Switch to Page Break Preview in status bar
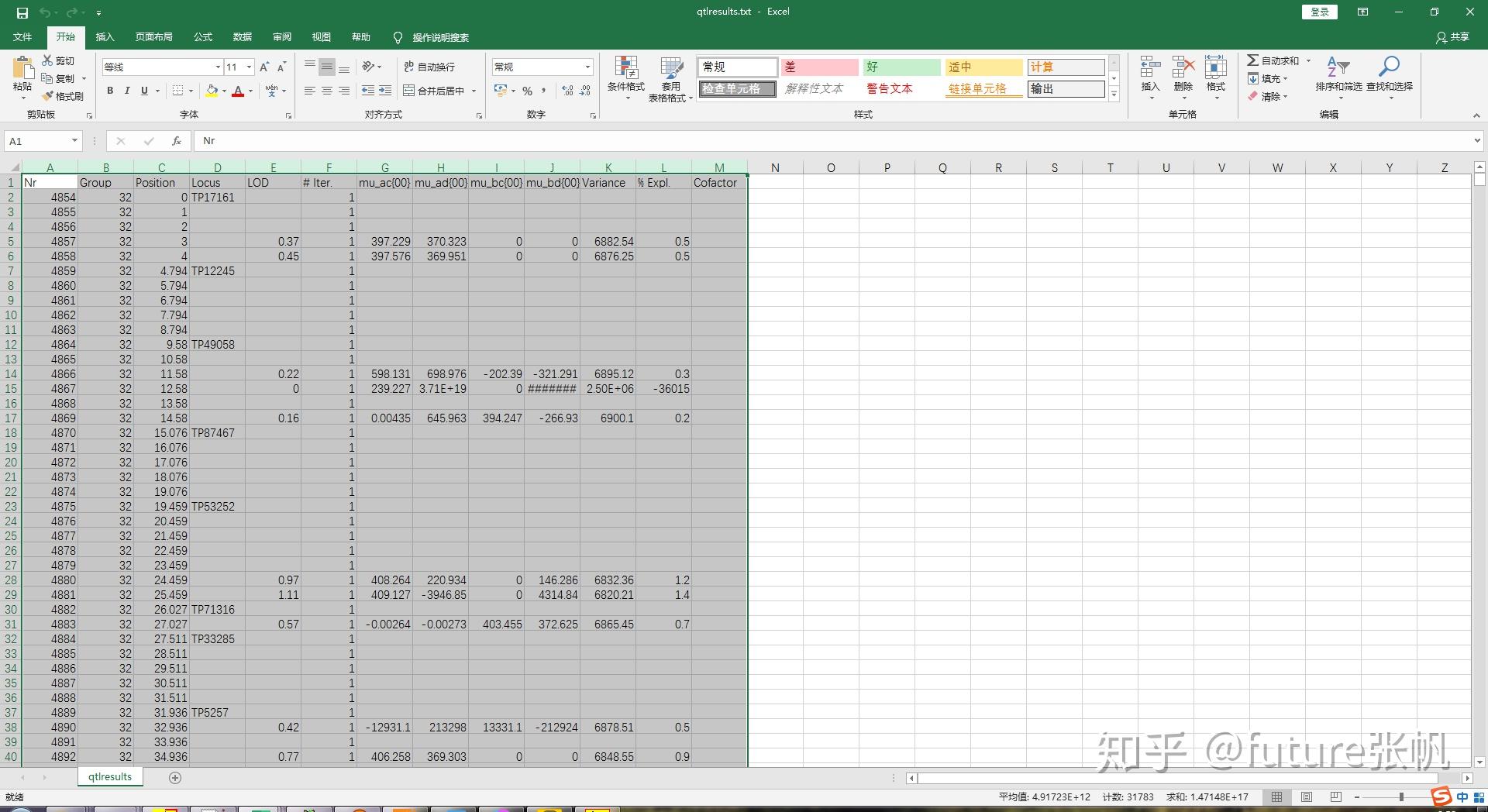 pos(1335,797)
